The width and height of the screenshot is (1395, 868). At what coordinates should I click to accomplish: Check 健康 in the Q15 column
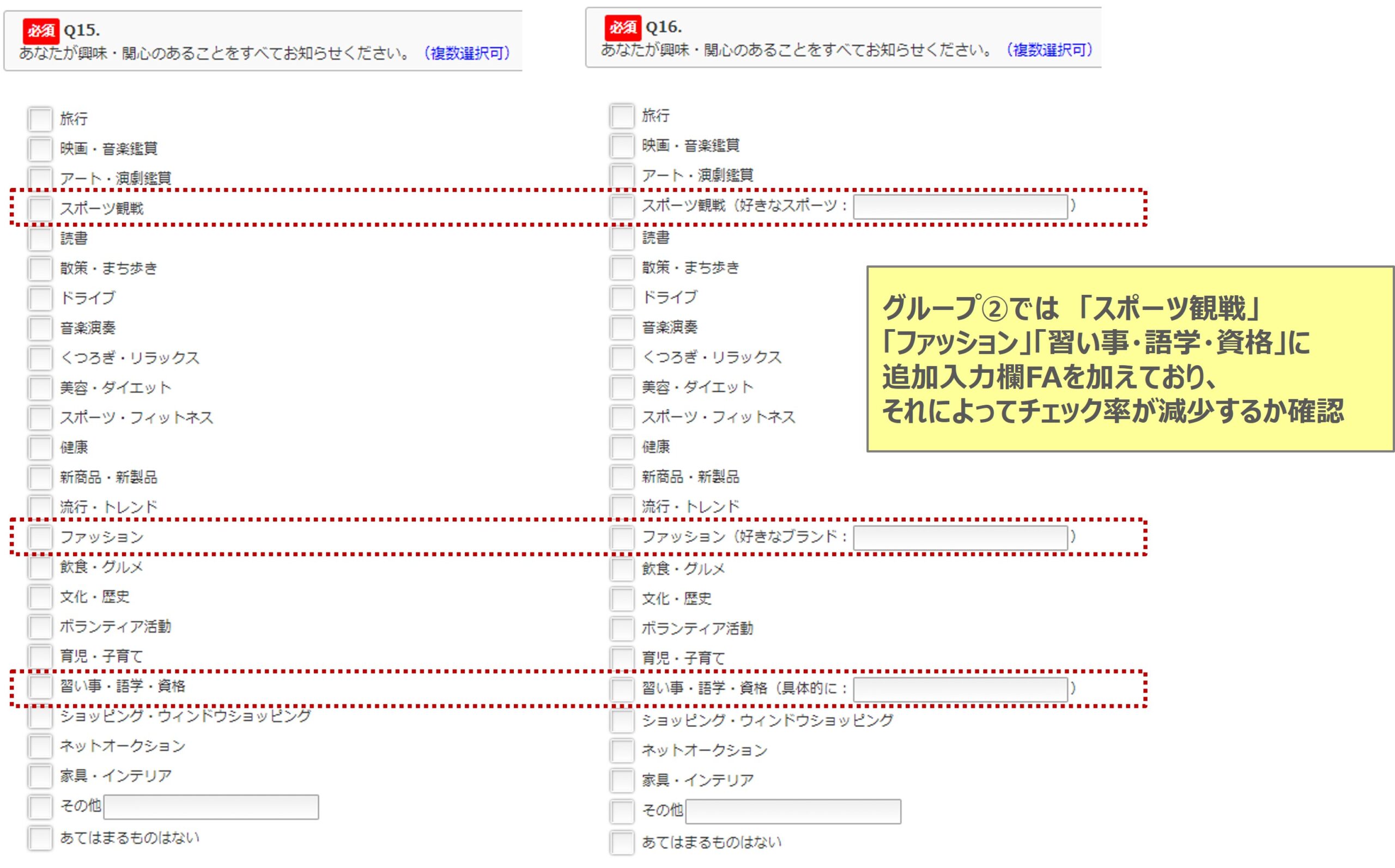tap(40, 447)
